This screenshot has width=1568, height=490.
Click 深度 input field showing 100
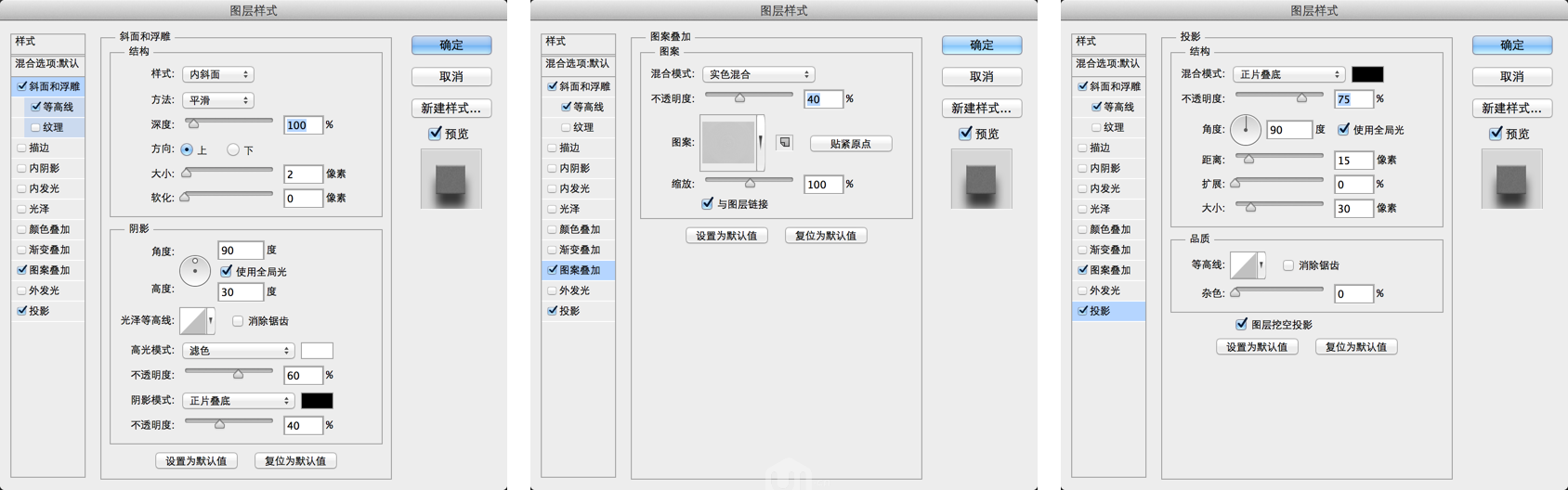point(303,124)
